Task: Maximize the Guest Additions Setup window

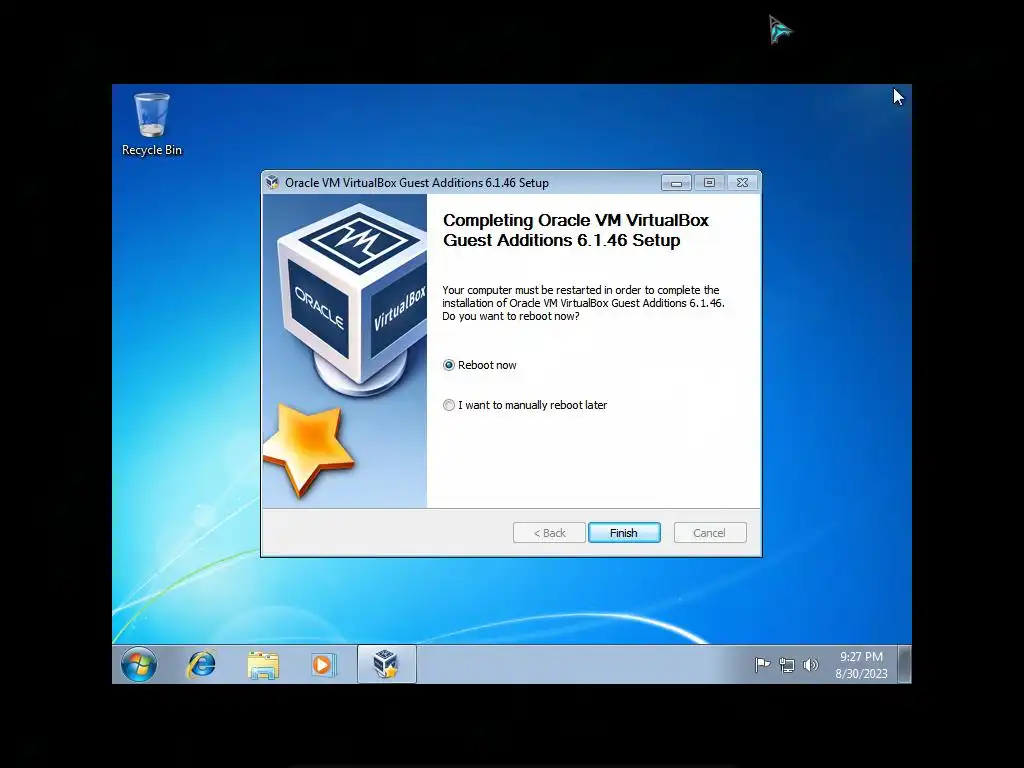Action: tap(709, 183)
